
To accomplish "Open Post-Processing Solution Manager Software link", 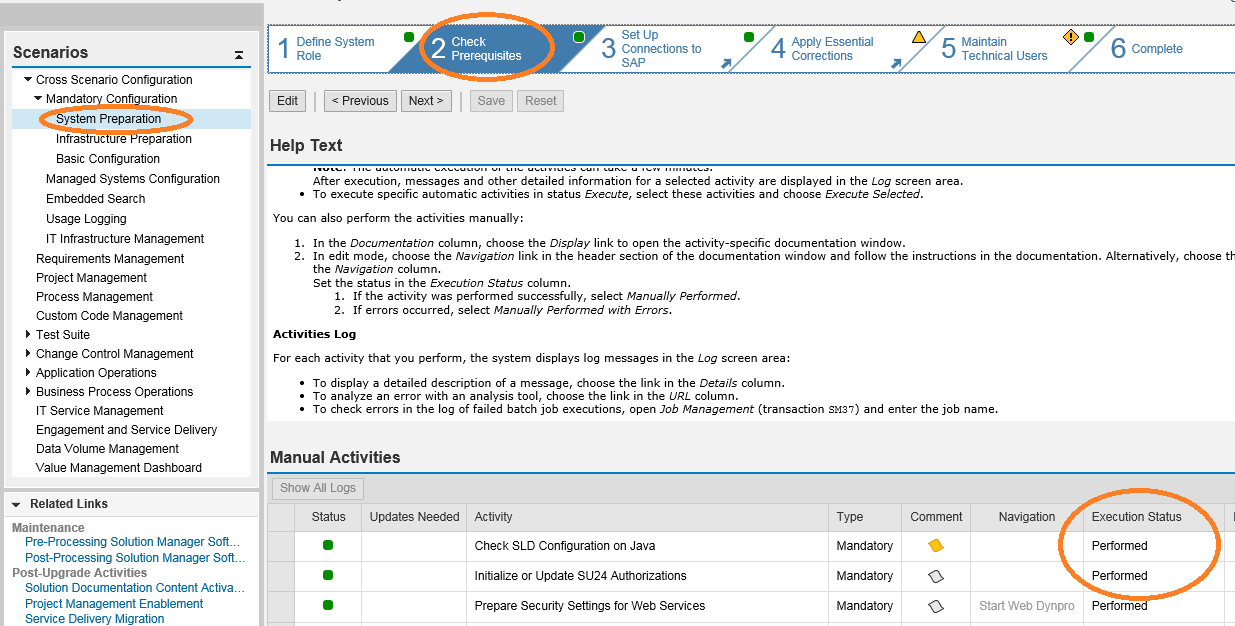I will pos(135,558).
